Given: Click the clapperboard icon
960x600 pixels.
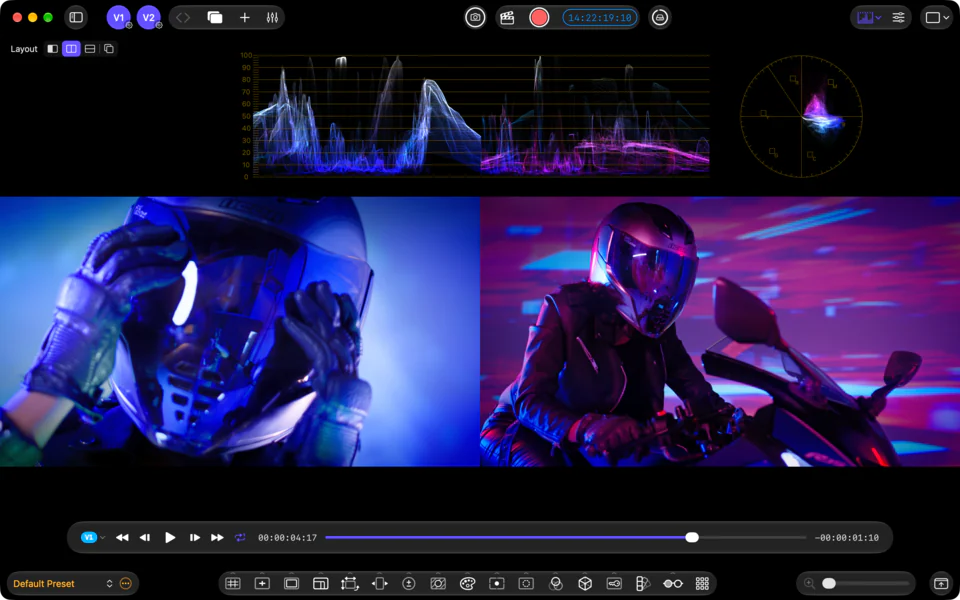Looking at the screenshot, I should pyautogui.click(x=508, y=17).
